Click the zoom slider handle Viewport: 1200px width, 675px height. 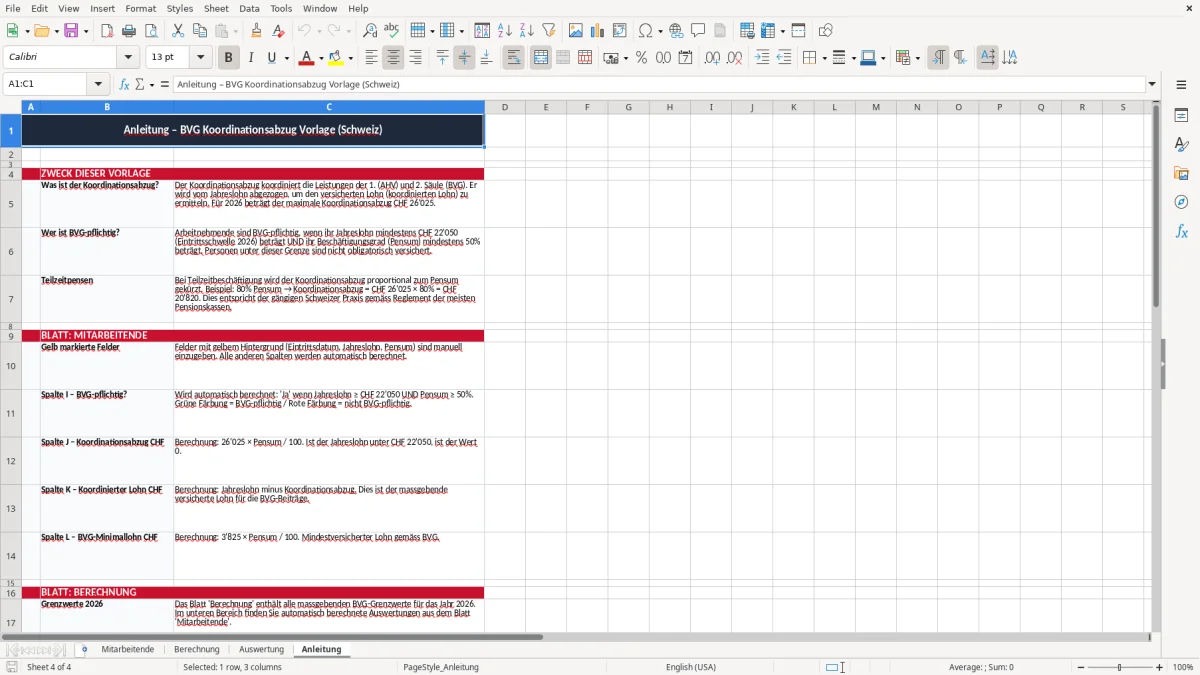[x=1120, y=667]
